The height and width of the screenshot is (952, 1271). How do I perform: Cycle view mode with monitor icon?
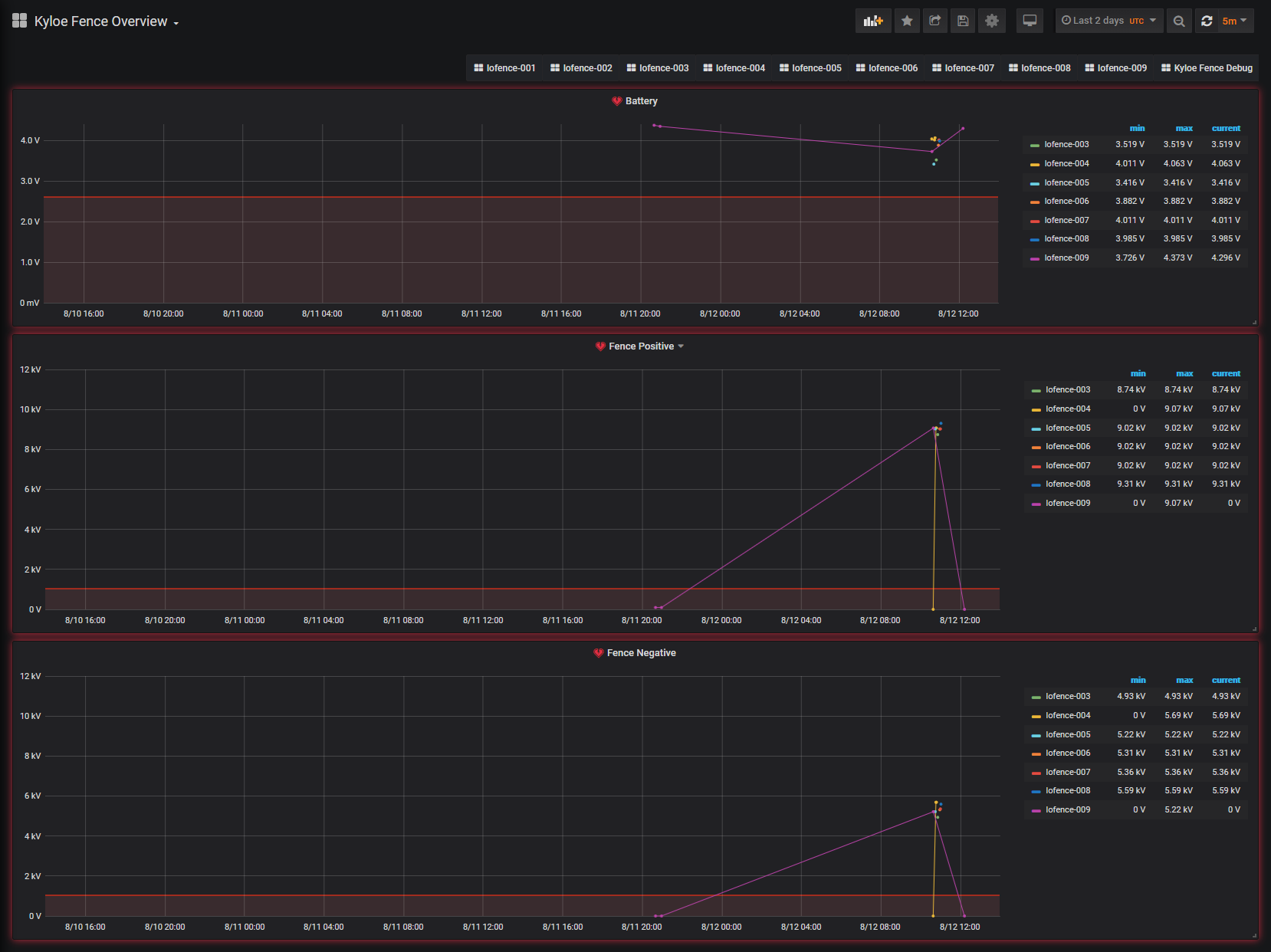(1030, 21)
